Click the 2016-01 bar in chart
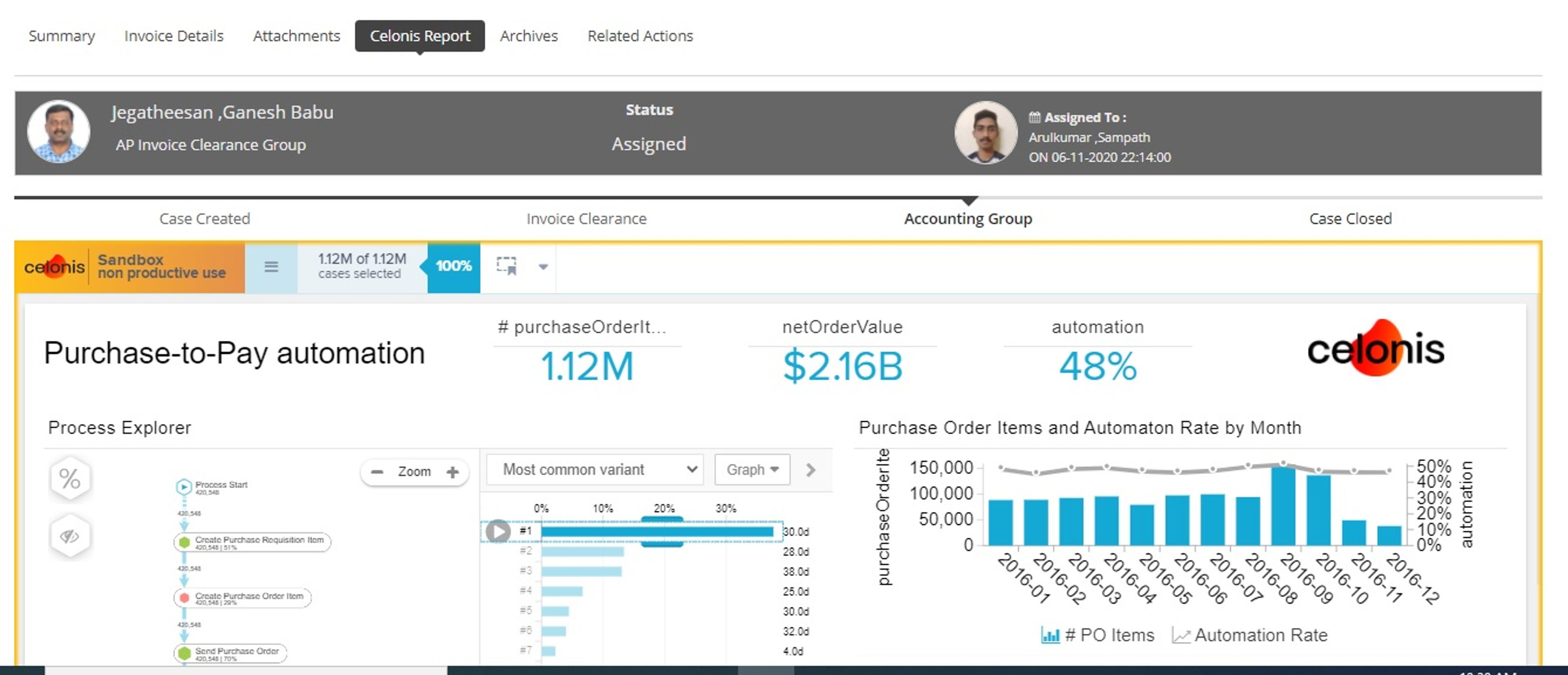Screen dimensions: 1568x675 click(1000, 522)
